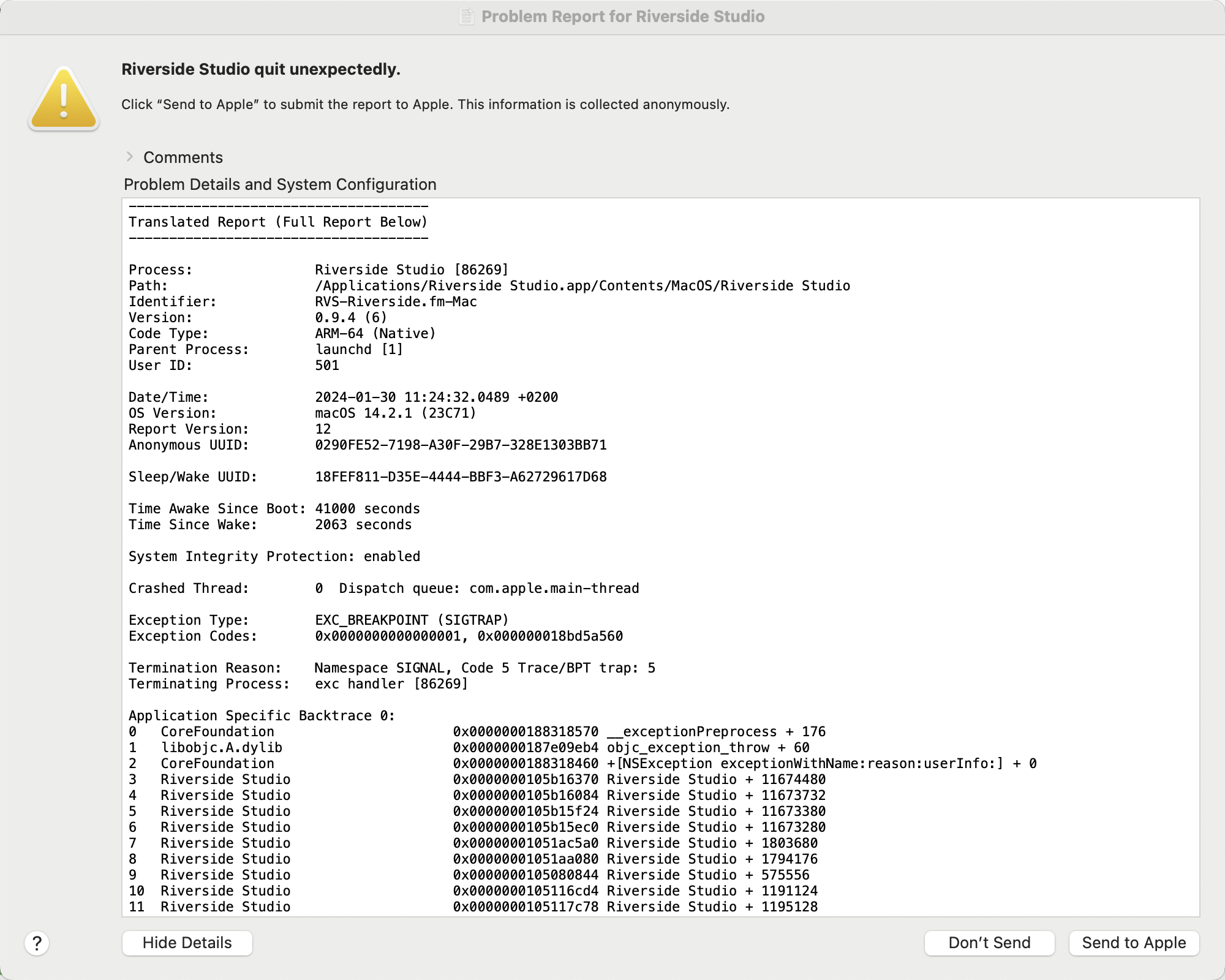Image resolution: width=1225 pixels, height=980 pixels.
Task: Click the 'Riverside Studio quit unexpectedly' heading
Action: 261,69
